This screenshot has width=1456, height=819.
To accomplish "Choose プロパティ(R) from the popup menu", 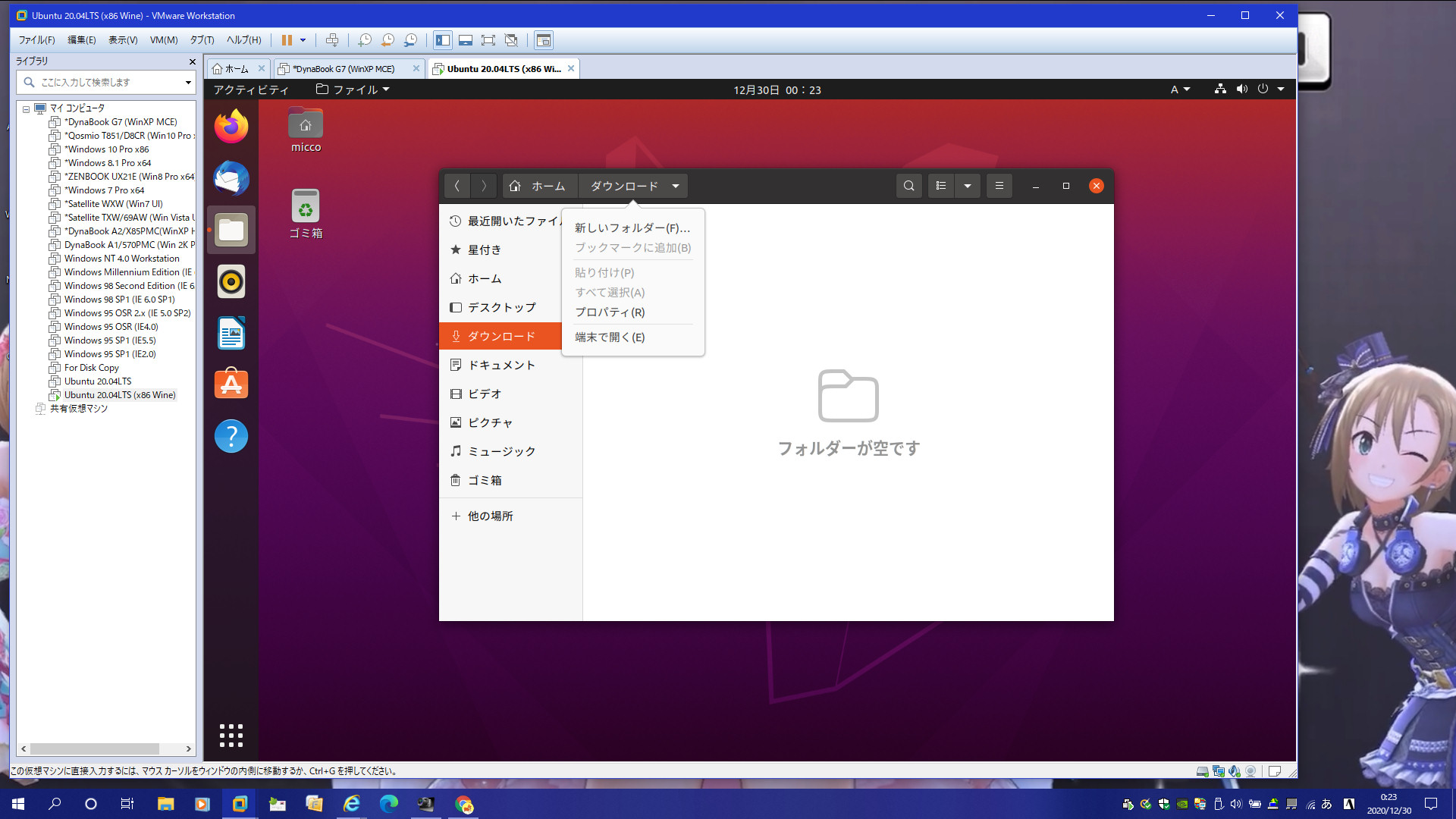I will click(632, 312).
